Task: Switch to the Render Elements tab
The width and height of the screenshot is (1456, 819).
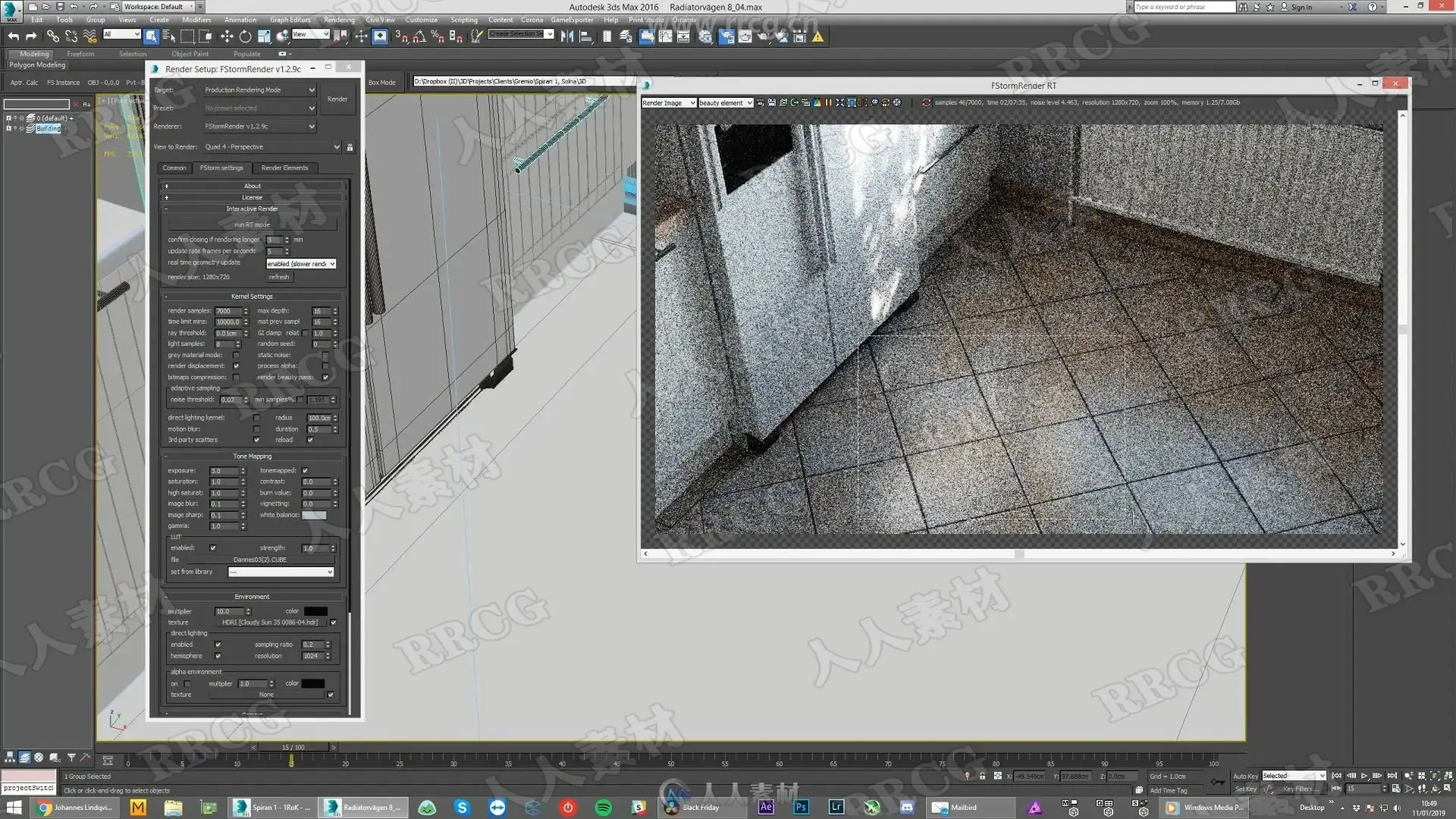Action: point(284,168)
